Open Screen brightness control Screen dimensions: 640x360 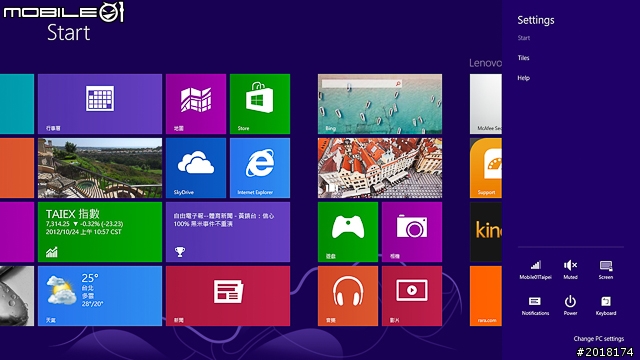point(606,270)
